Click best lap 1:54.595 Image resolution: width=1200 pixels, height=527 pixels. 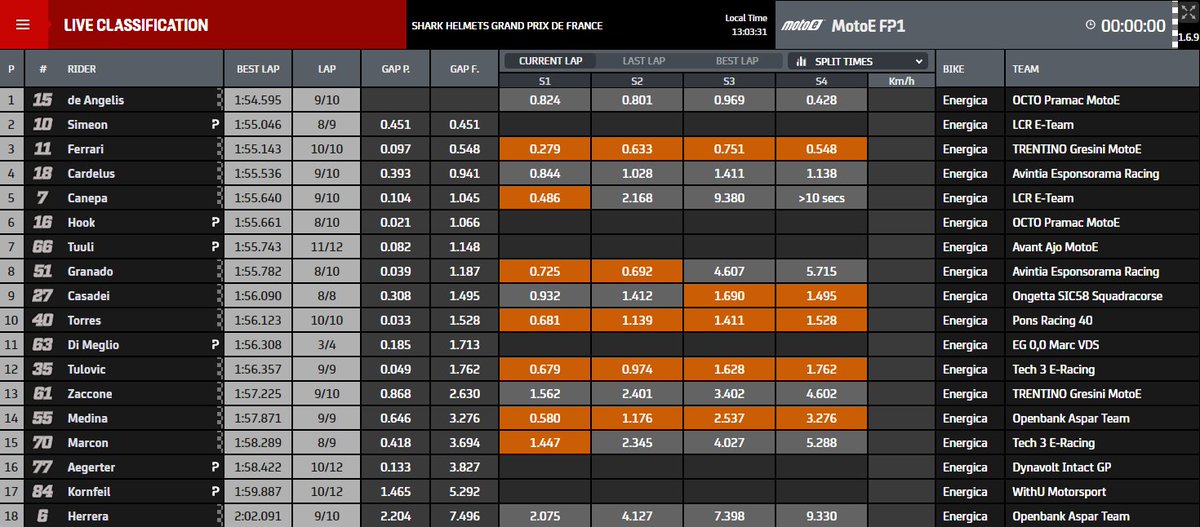258,100
